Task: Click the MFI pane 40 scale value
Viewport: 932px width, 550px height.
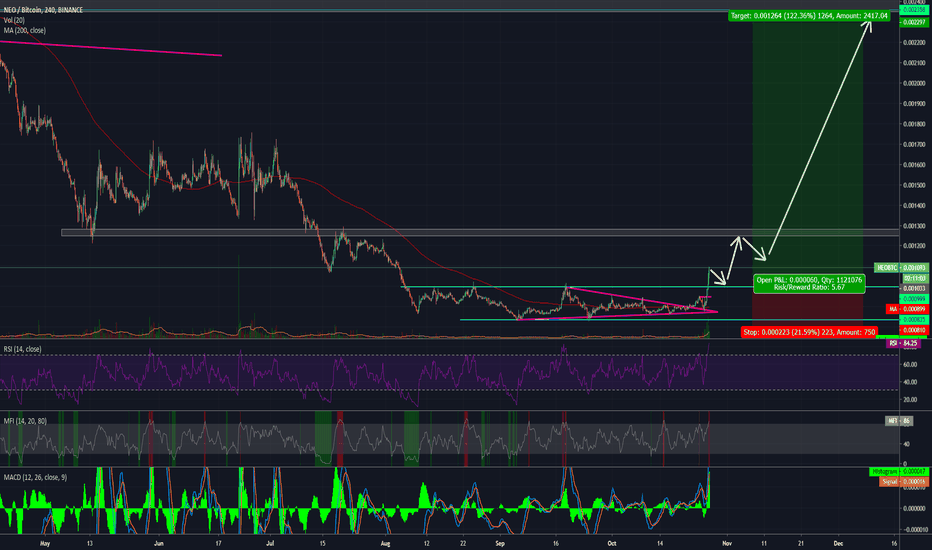Action: [x=906, y=444]
